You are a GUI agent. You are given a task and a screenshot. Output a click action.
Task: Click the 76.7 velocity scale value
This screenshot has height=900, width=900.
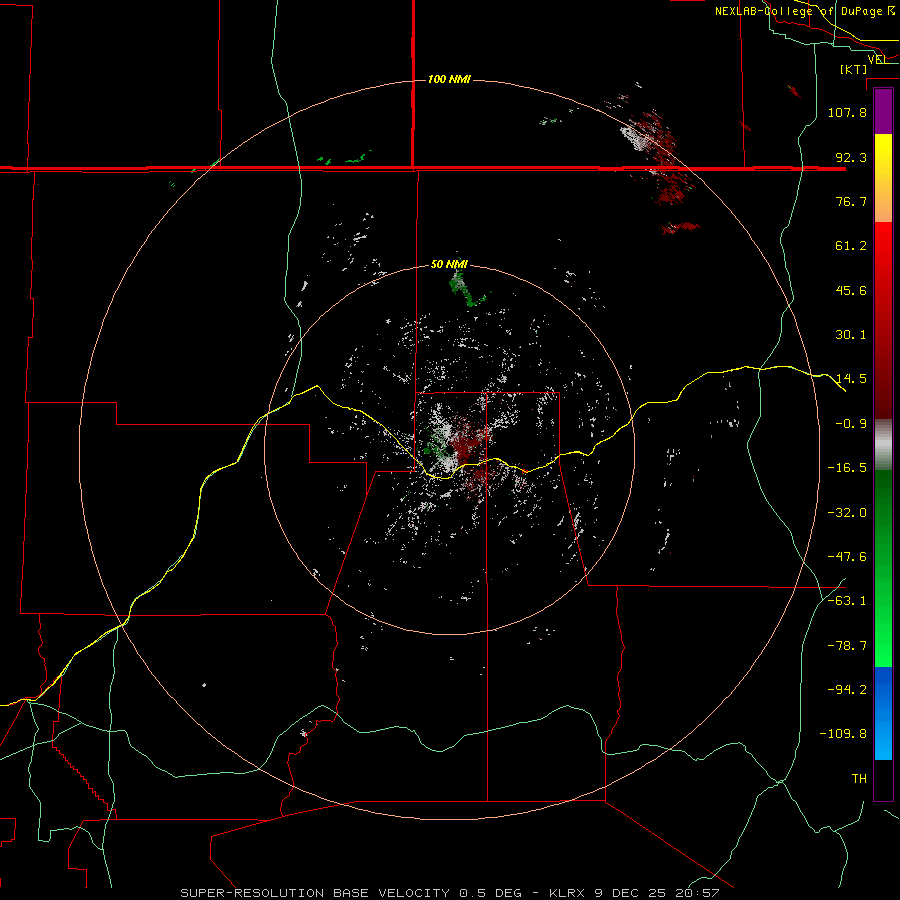coord(851,201)
